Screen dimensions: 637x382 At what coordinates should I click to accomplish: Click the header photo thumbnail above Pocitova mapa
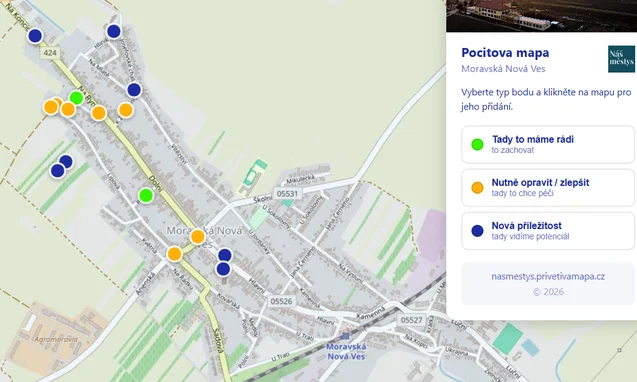541,15
